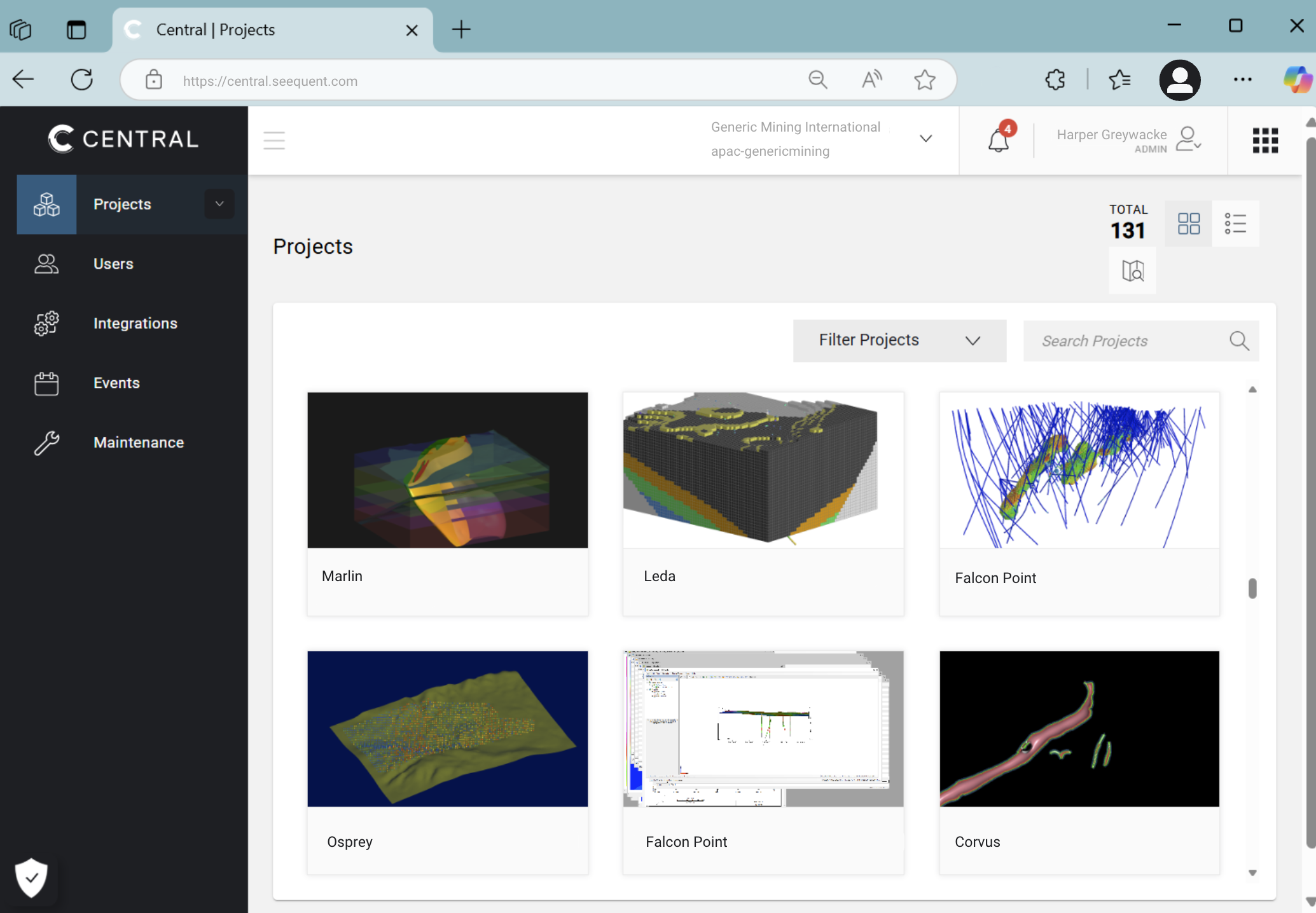
Task: Click the Central logo
Action: (x=123, y=139)
